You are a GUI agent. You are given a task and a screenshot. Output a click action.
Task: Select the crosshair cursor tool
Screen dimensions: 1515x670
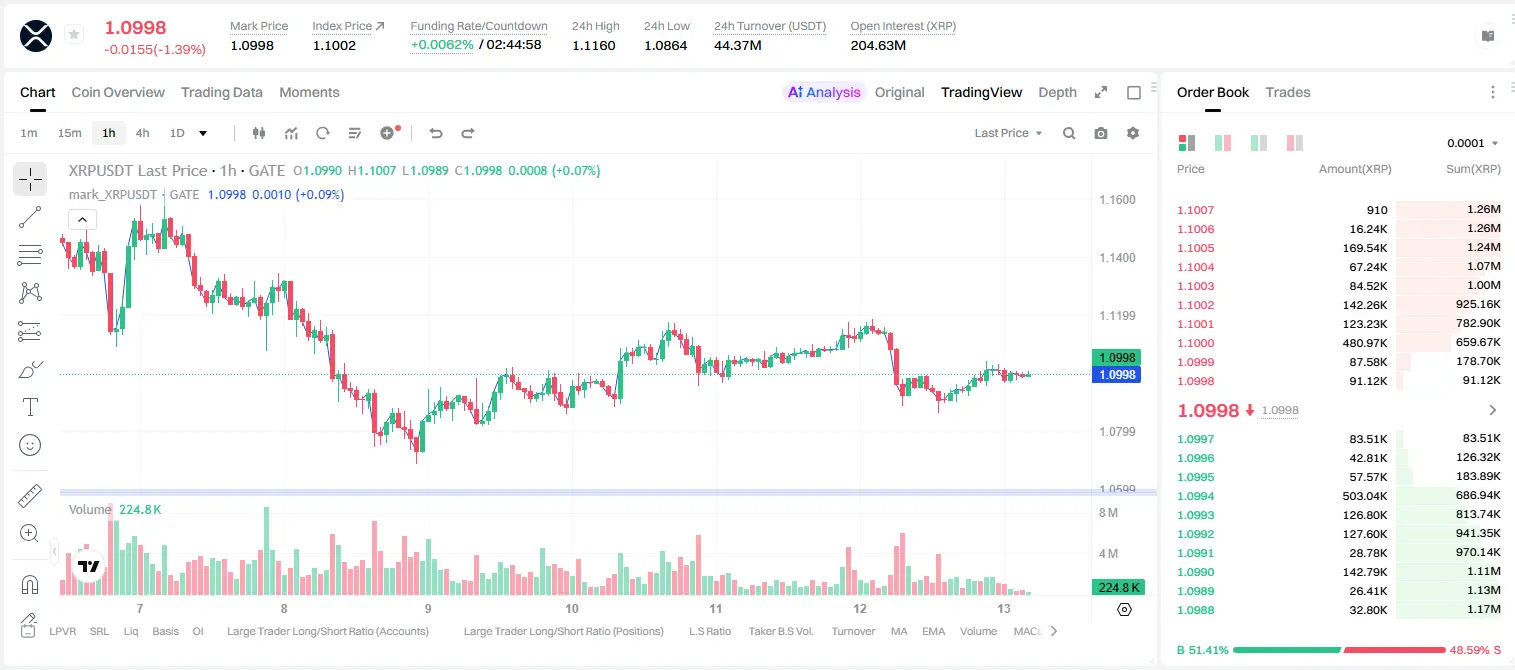point(30,179)
